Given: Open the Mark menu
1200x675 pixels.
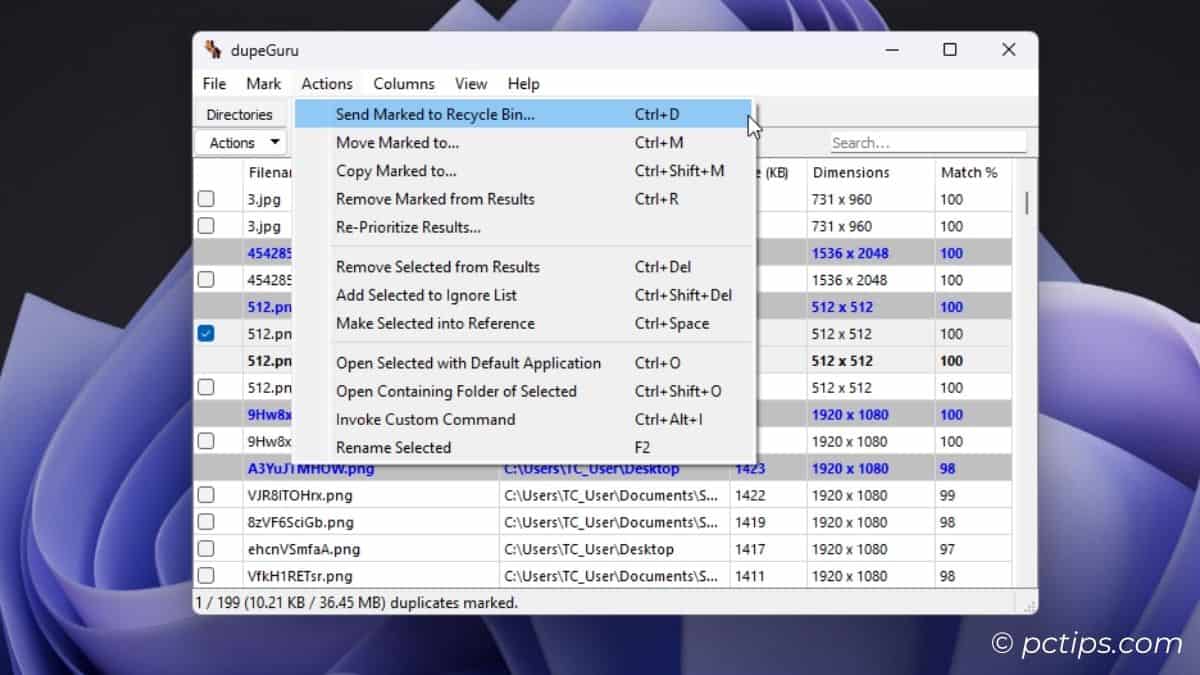Looking at the screenshot, I should pos(263,84).
